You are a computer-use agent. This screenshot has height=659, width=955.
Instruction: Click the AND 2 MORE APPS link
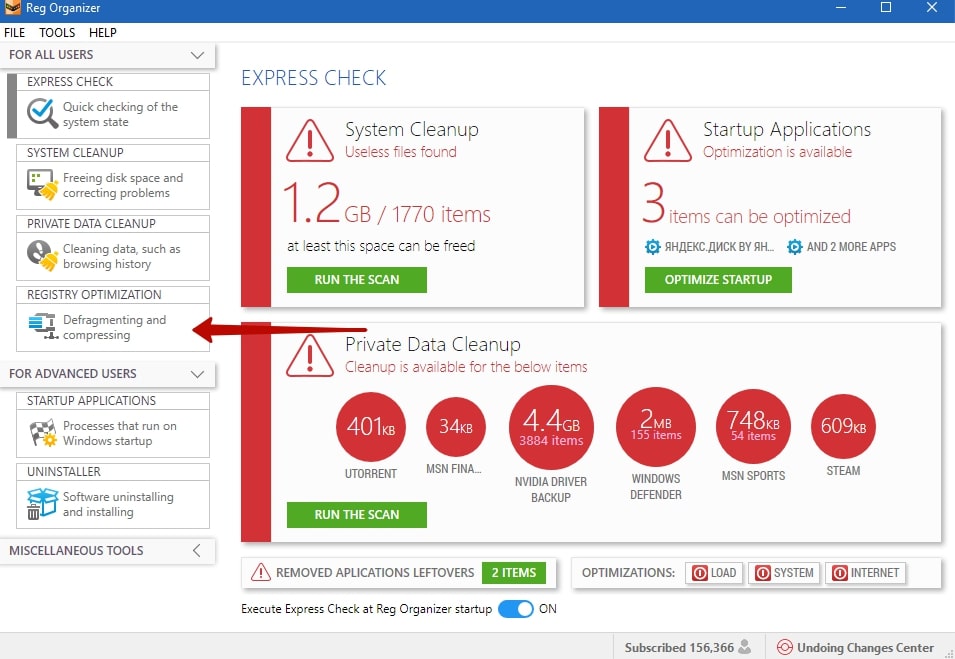851,247
